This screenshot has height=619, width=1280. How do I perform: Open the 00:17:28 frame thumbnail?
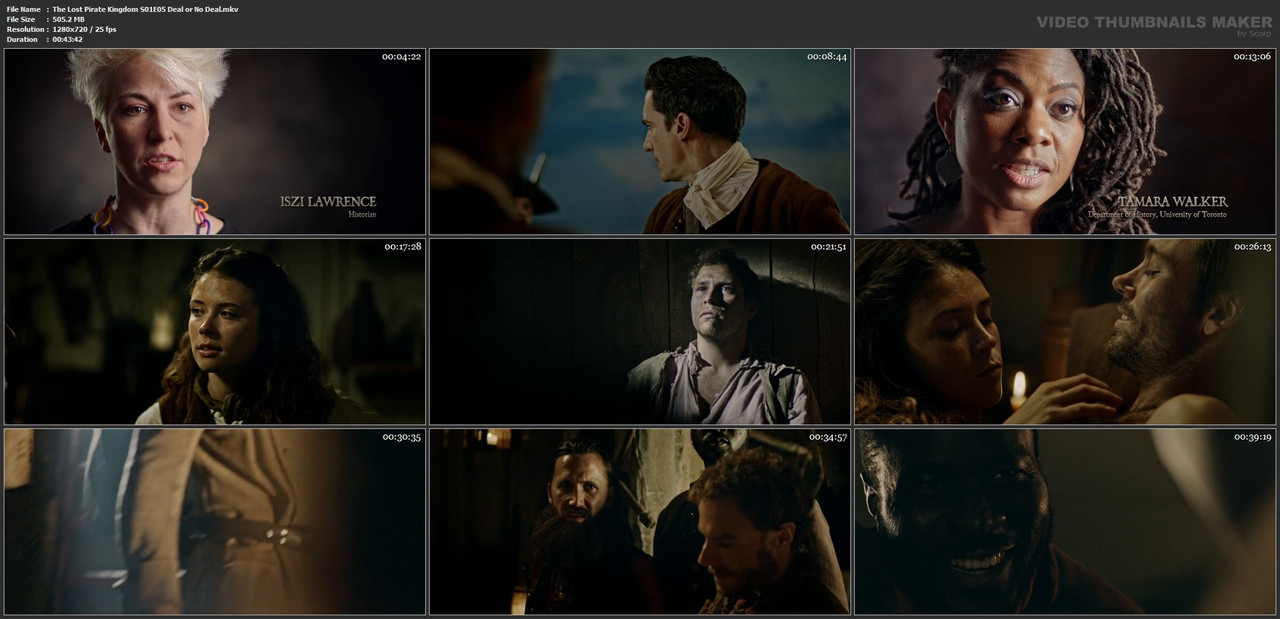(x=215, y=331)
